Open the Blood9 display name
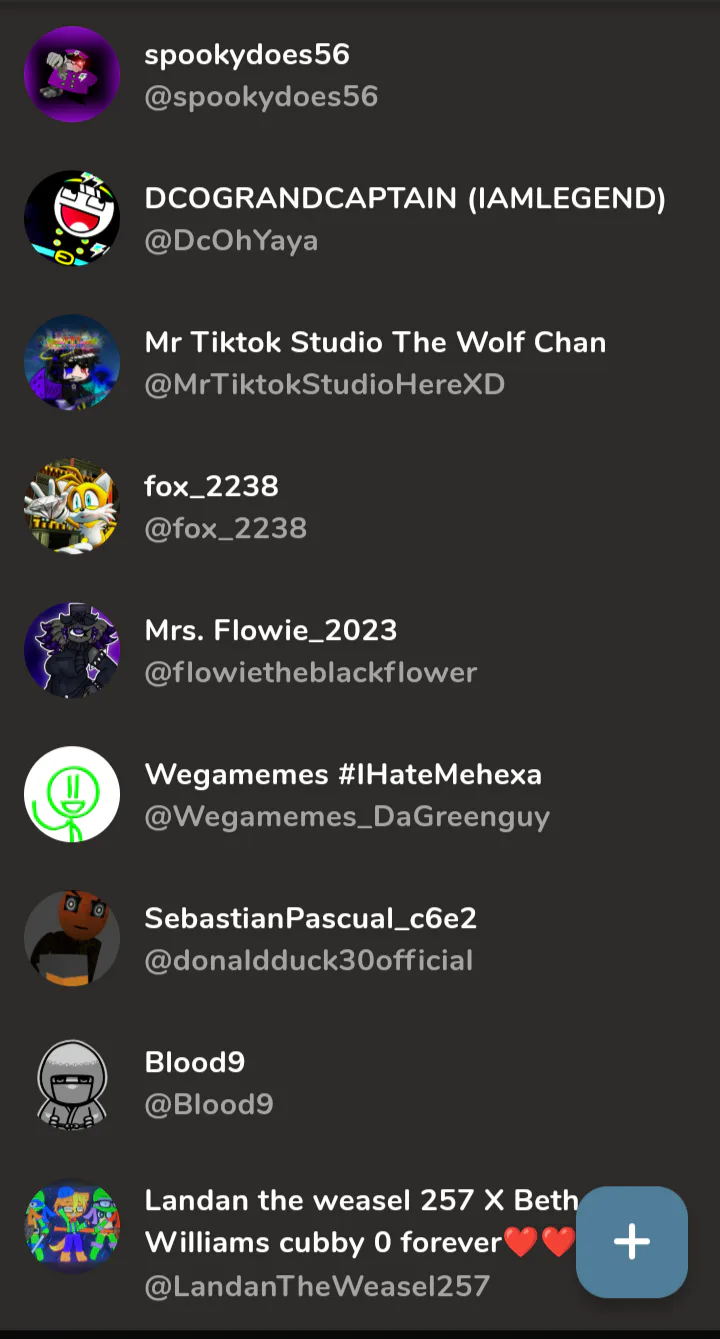The height and width of the screenshot is (1339, 720). 195,1063
